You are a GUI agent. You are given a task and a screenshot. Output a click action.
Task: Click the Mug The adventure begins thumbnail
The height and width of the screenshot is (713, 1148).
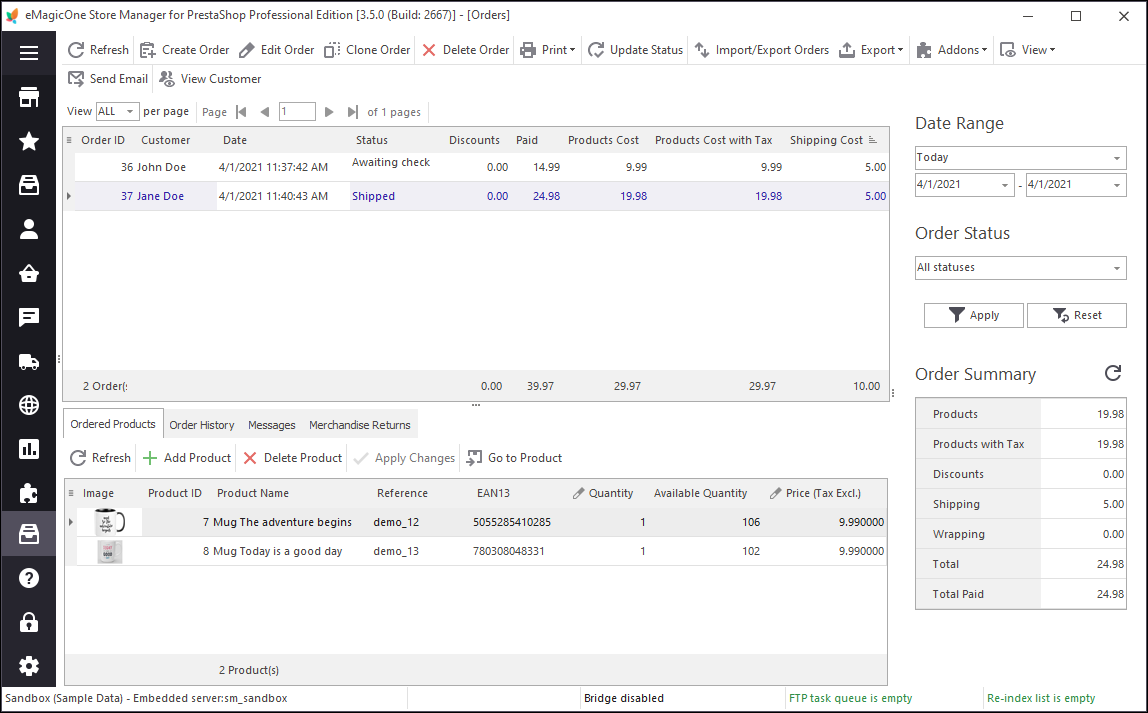pos(110,522)
